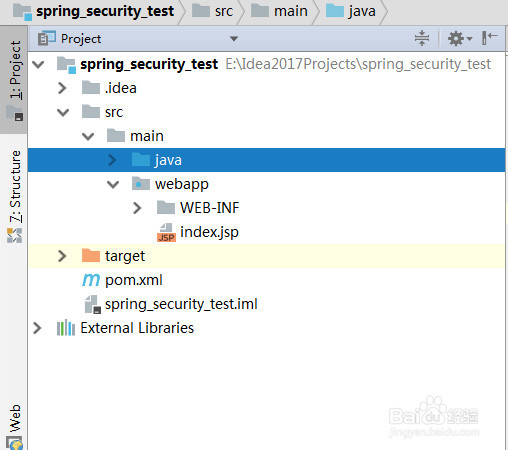Expand the java source folder
Viewport: 508px width, 450px height.
click(x=112, y=160)
